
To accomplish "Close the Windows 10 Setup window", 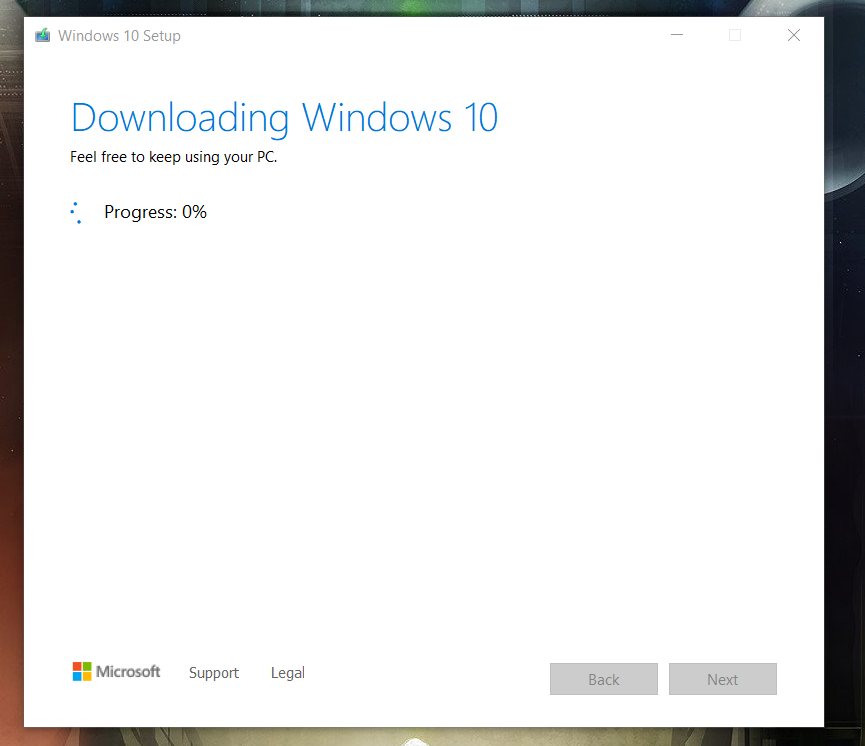I will pos(794,35).
